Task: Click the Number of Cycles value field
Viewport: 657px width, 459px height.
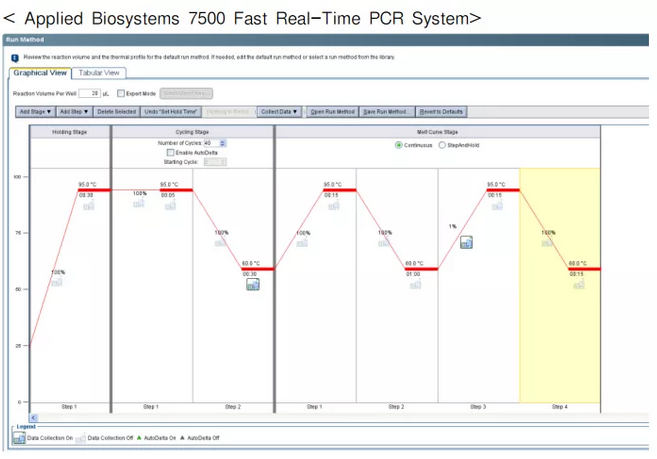Action: (212, 143)
